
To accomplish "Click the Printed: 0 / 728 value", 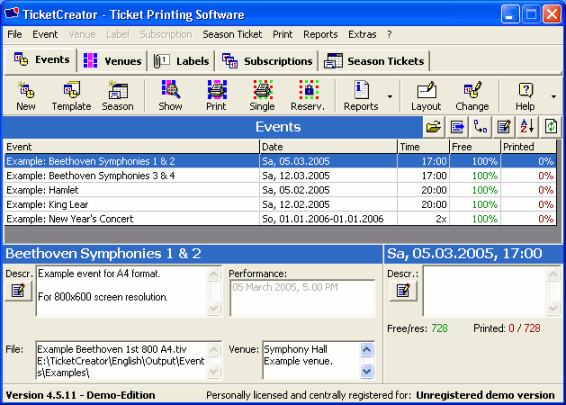I will click(524, 328).
